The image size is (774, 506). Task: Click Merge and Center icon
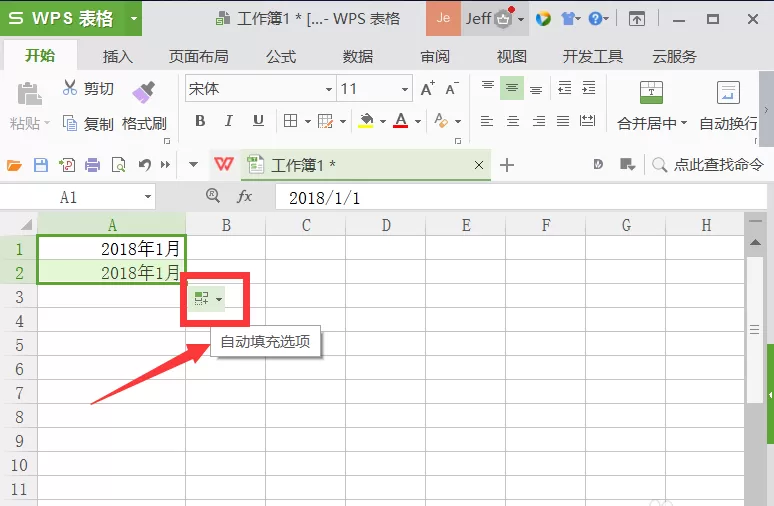coord(651,92)
